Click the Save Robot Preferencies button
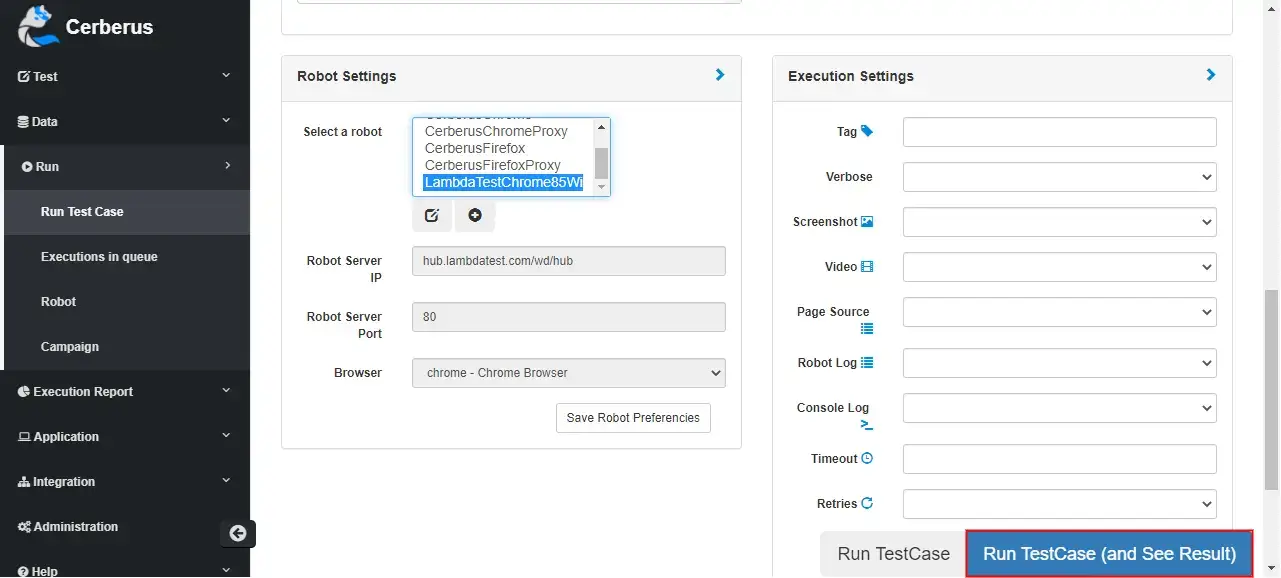The width and height of the screenshot is (1281, 578). [632, 417]
